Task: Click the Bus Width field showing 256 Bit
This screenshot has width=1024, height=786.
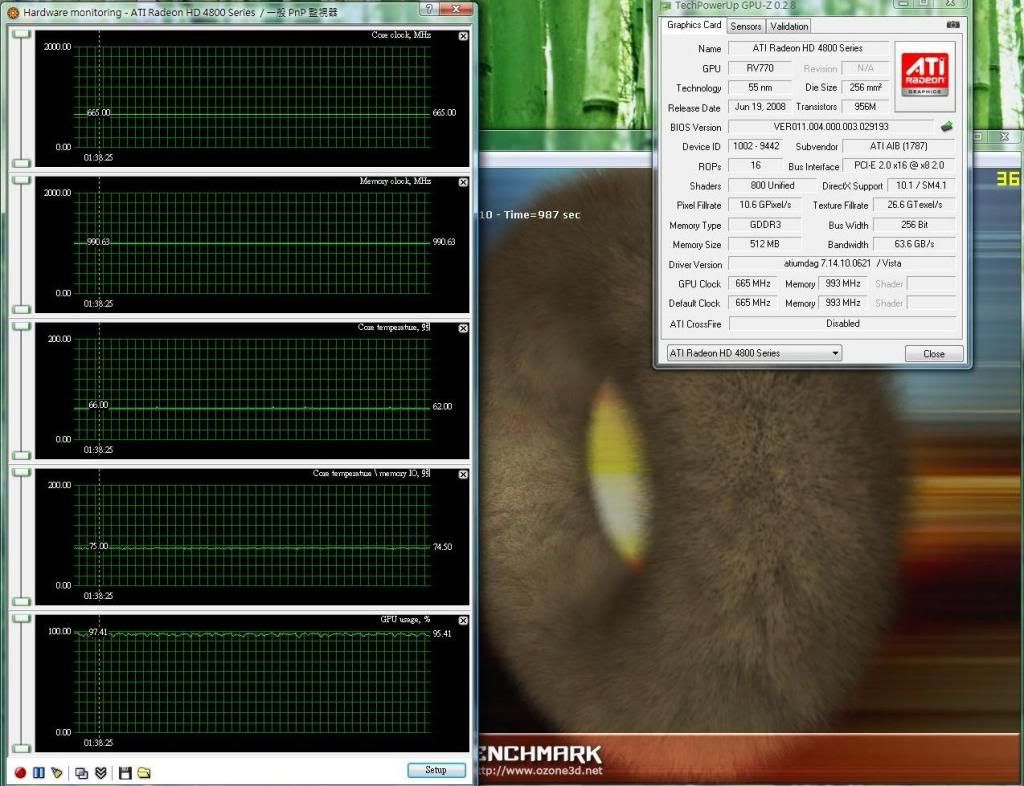Action: (x=914, y=225)
